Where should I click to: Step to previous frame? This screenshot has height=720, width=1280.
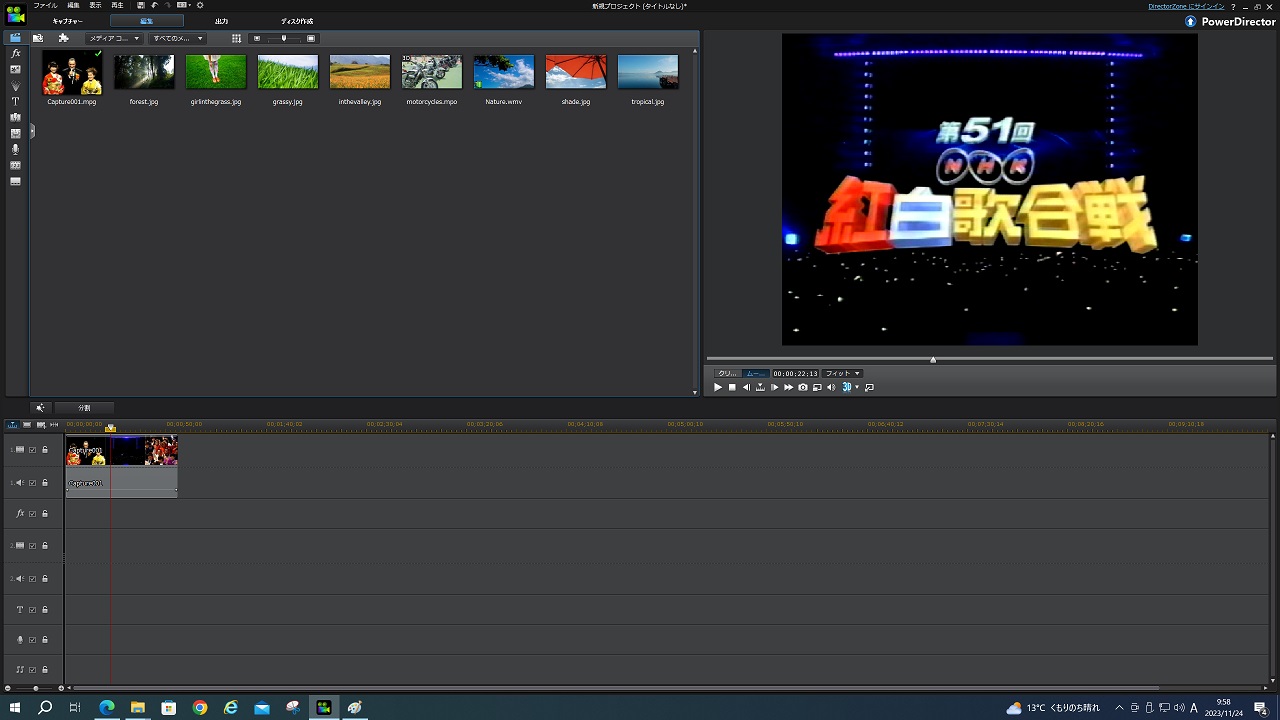[x=746, y=387]
